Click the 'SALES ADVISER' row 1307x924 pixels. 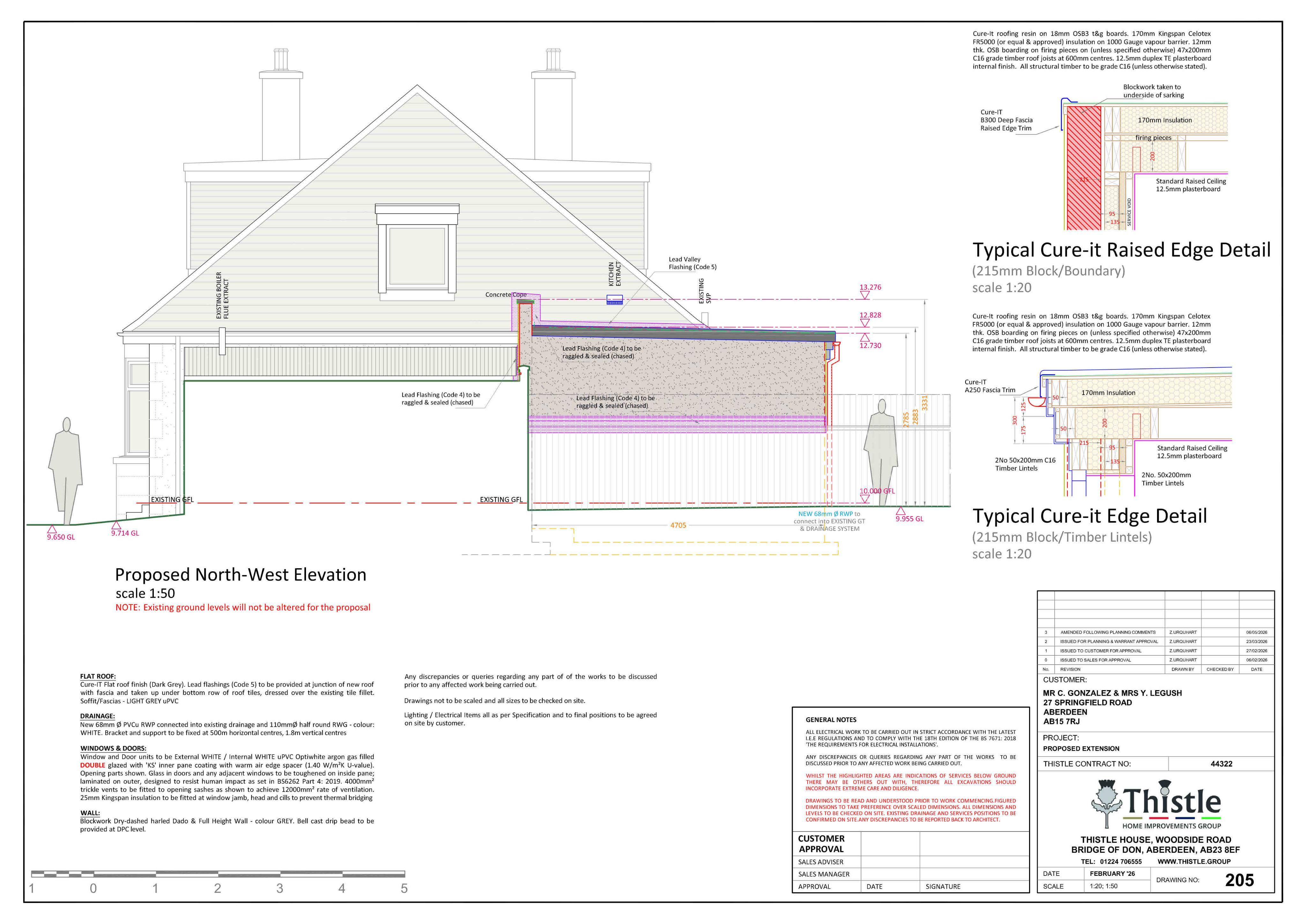(911, 862)
